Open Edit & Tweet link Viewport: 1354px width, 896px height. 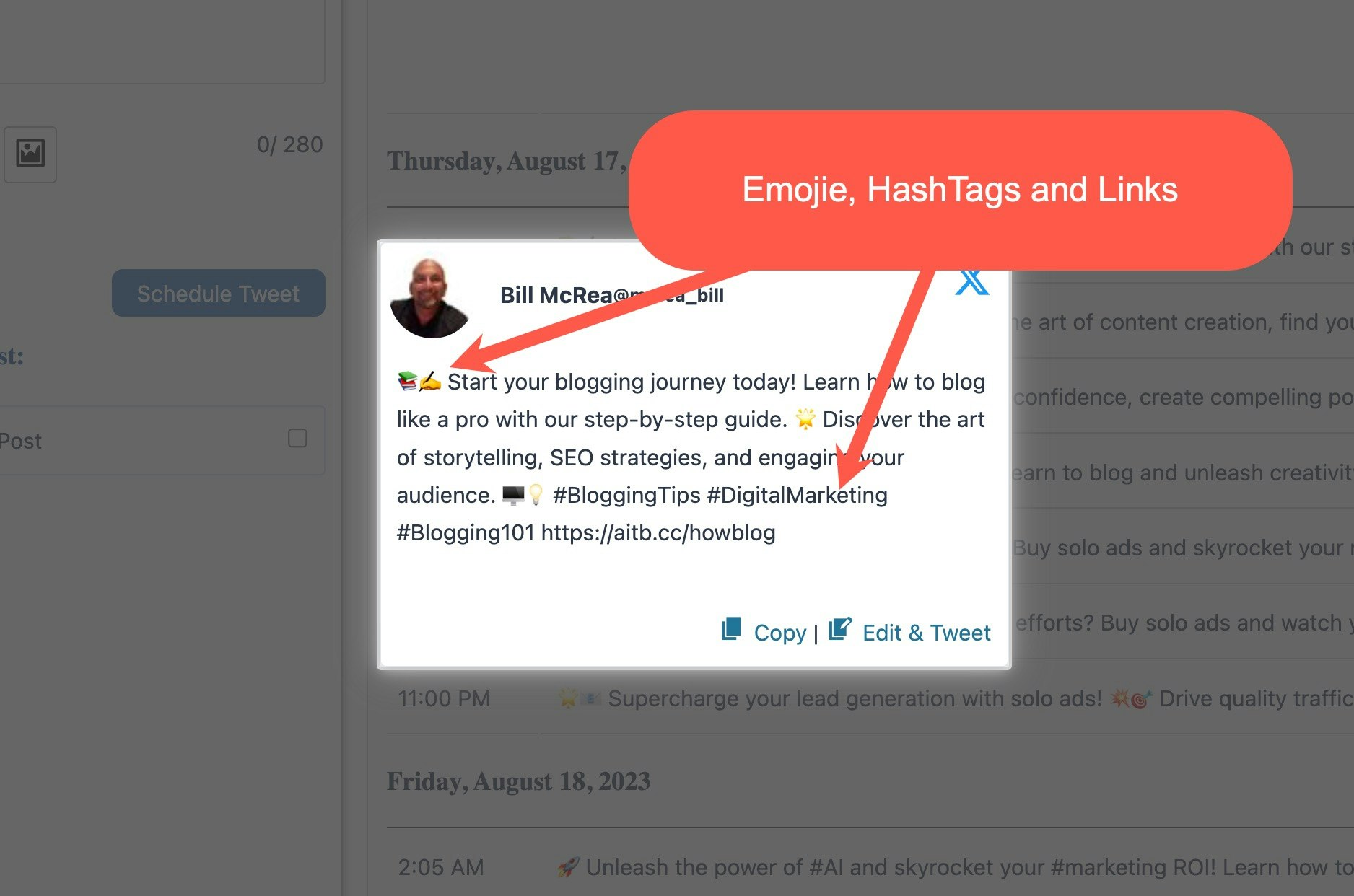(926, 633)
